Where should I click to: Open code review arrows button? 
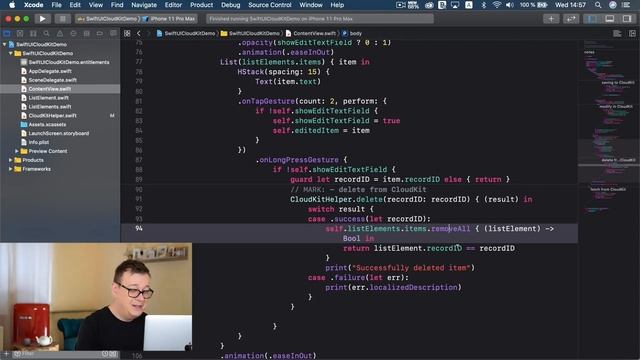click(x=571, y=19)
